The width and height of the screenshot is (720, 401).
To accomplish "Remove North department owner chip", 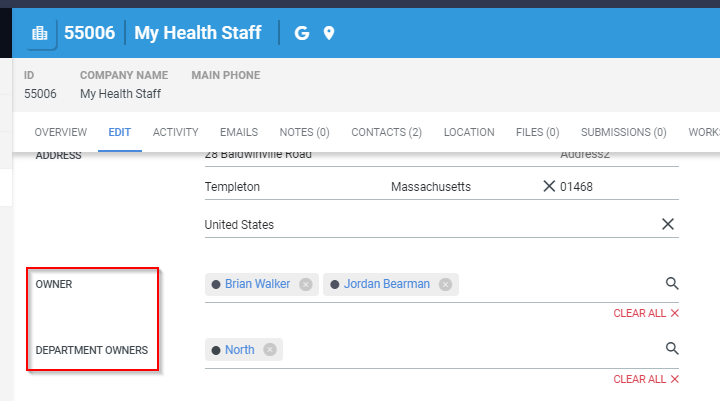I will [x=270, y=350].
